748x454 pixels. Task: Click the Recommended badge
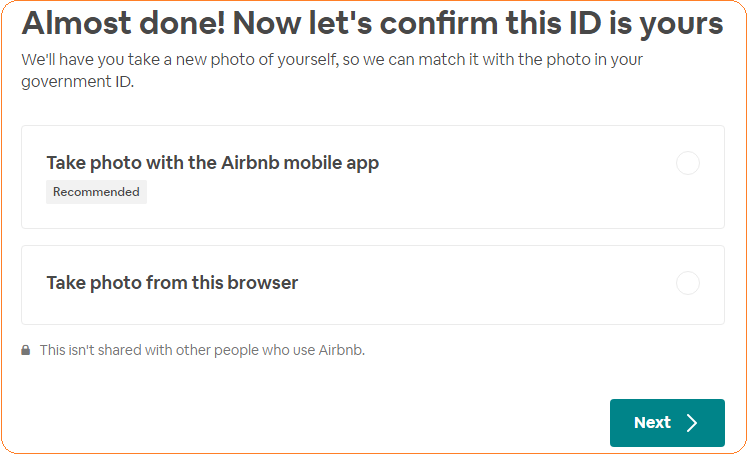[96, 192]
